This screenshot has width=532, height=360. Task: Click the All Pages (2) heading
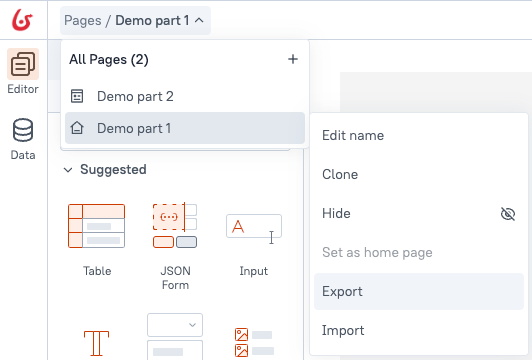pyautogui.click(x=109, y=59)
